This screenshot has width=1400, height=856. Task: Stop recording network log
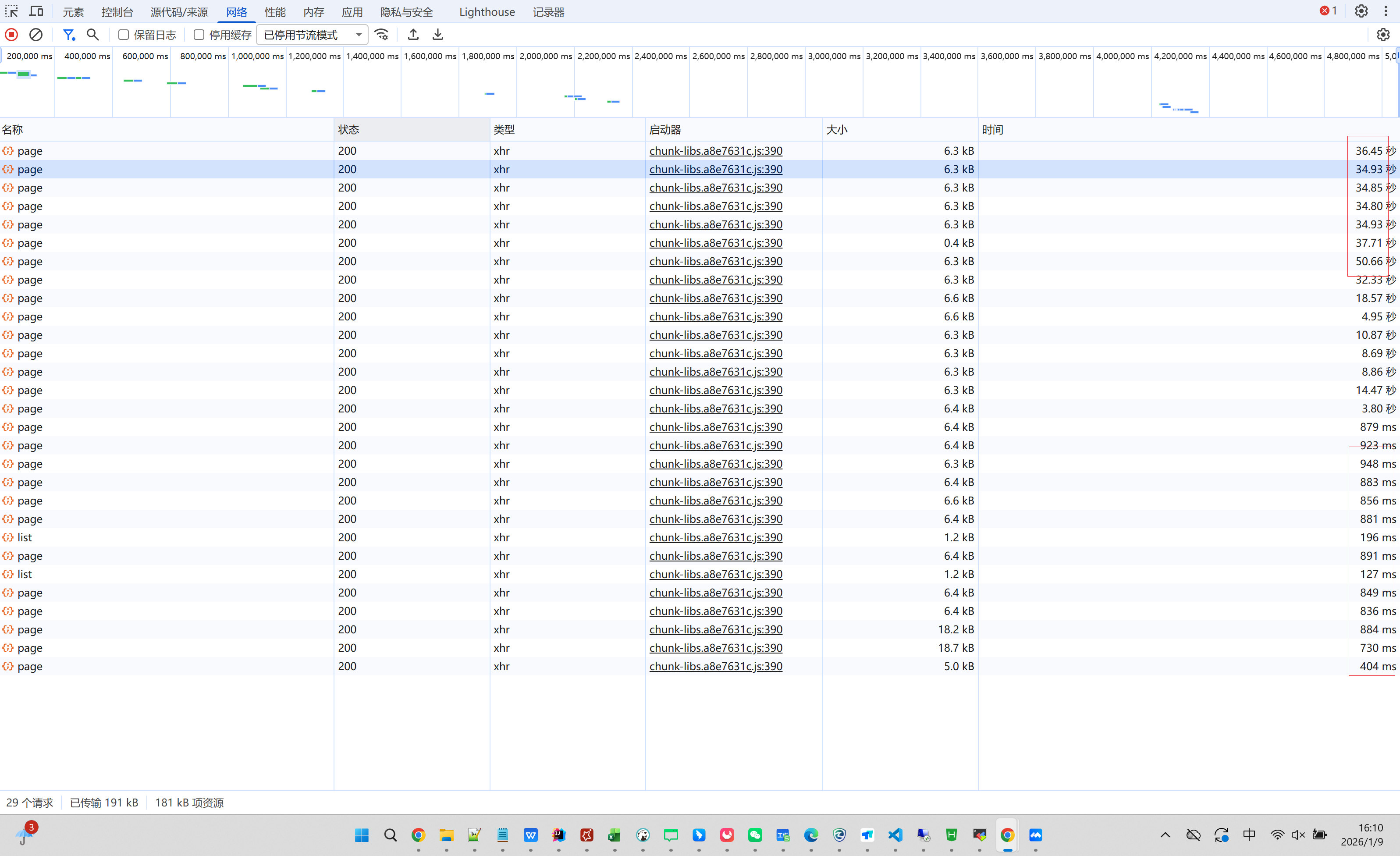click(11, 35)
